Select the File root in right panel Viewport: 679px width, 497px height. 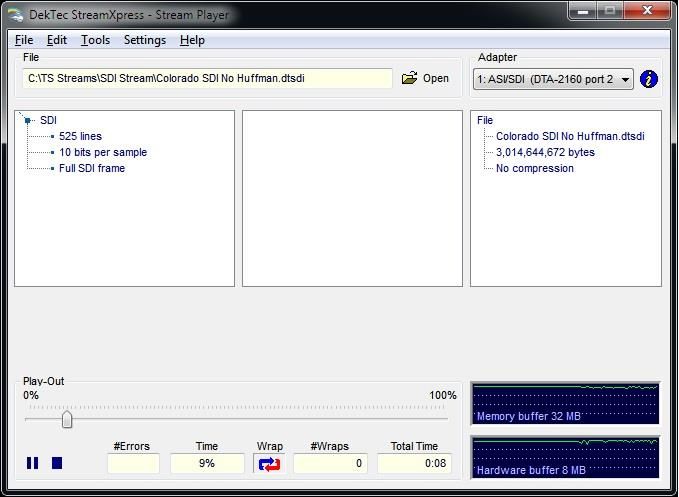485,120
